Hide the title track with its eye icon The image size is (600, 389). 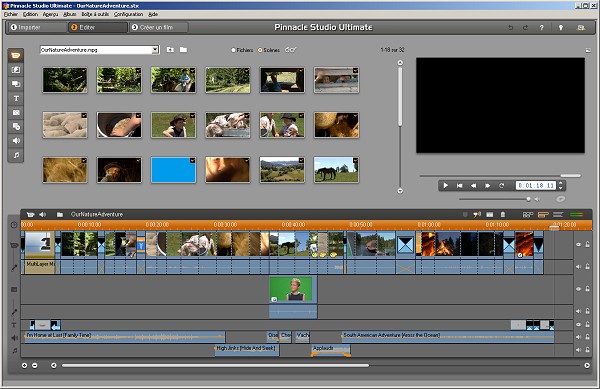579,324
